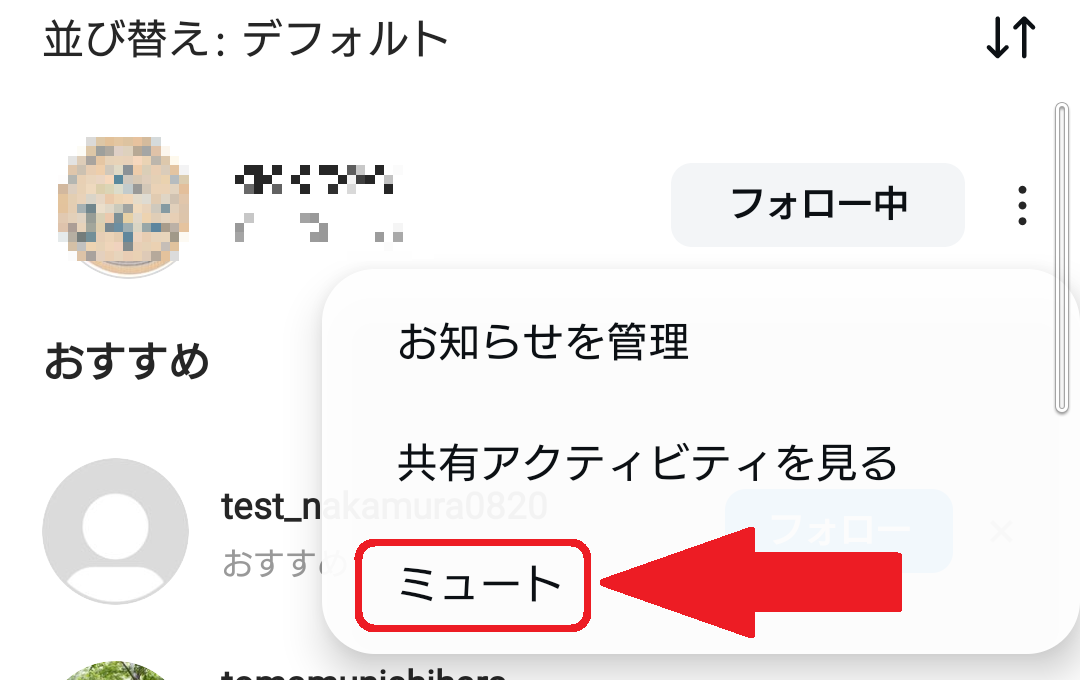The width and height of the screenshot is (1080, 680).
Task: Click the partially visible green avatar at the bottom
Action: (x=116, y=671)
